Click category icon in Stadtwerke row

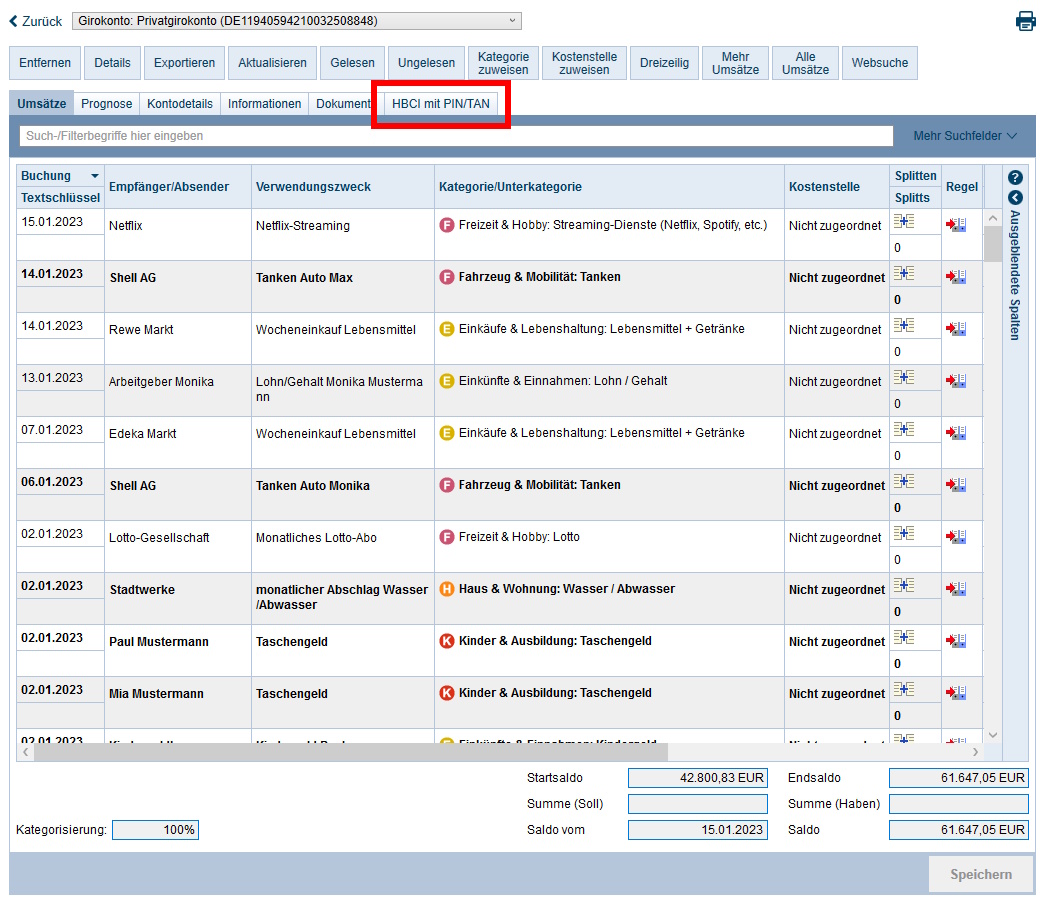tap(447, 589)
